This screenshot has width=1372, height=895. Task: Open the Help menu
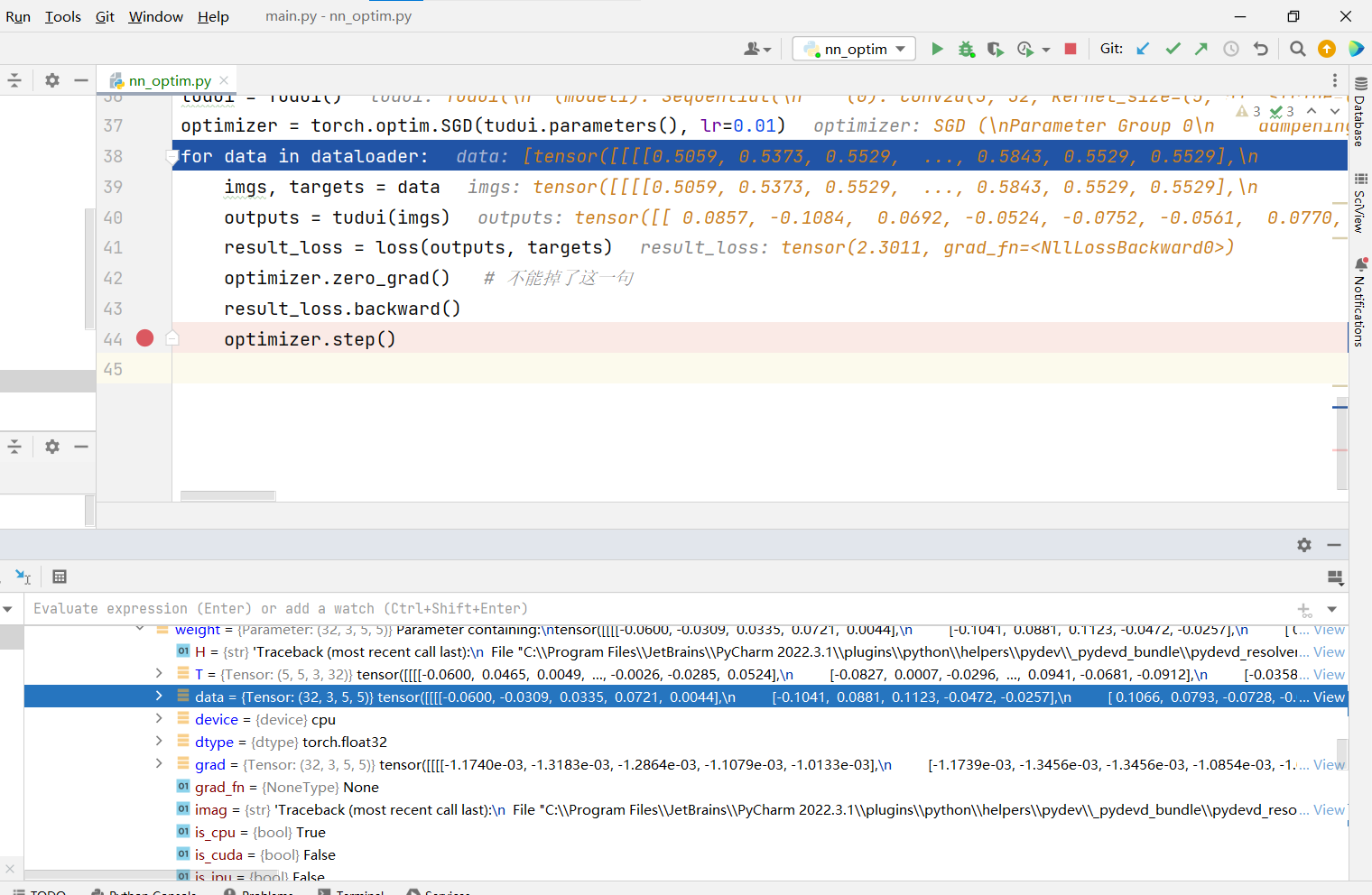pos(213,16)
